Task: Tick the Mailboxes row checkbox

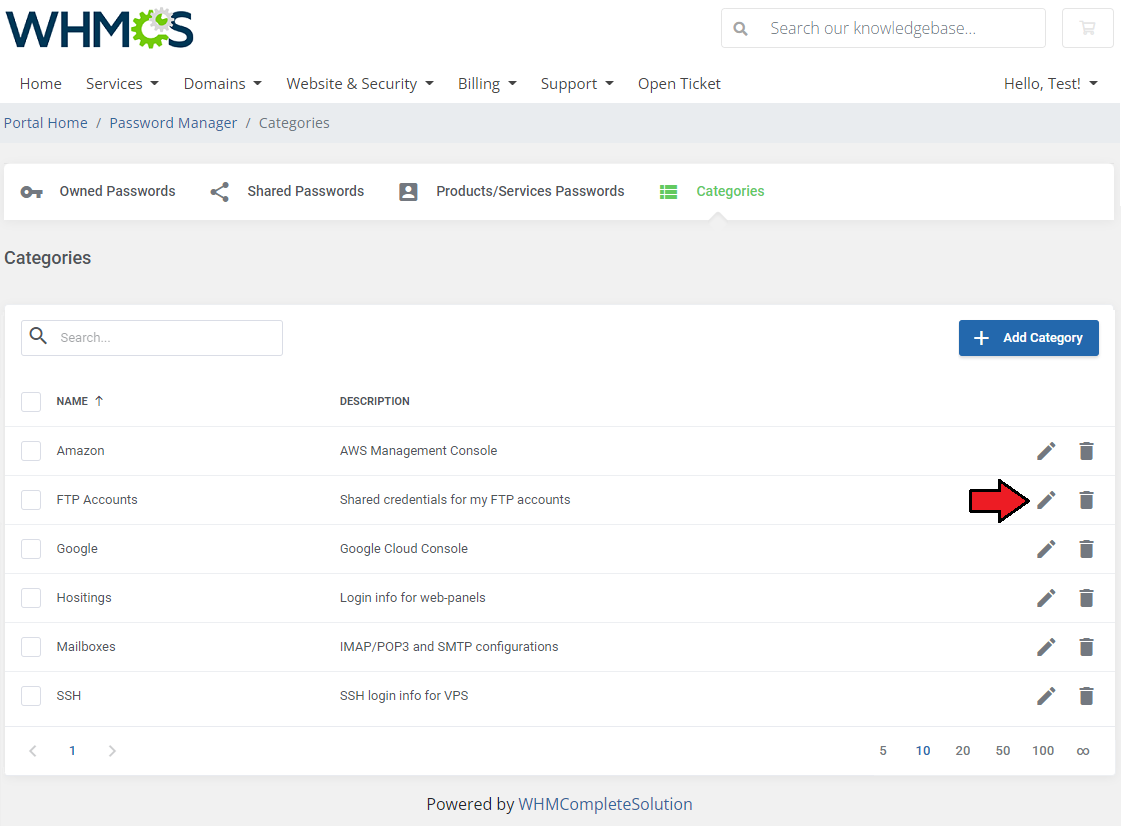Action: point(31,647)
